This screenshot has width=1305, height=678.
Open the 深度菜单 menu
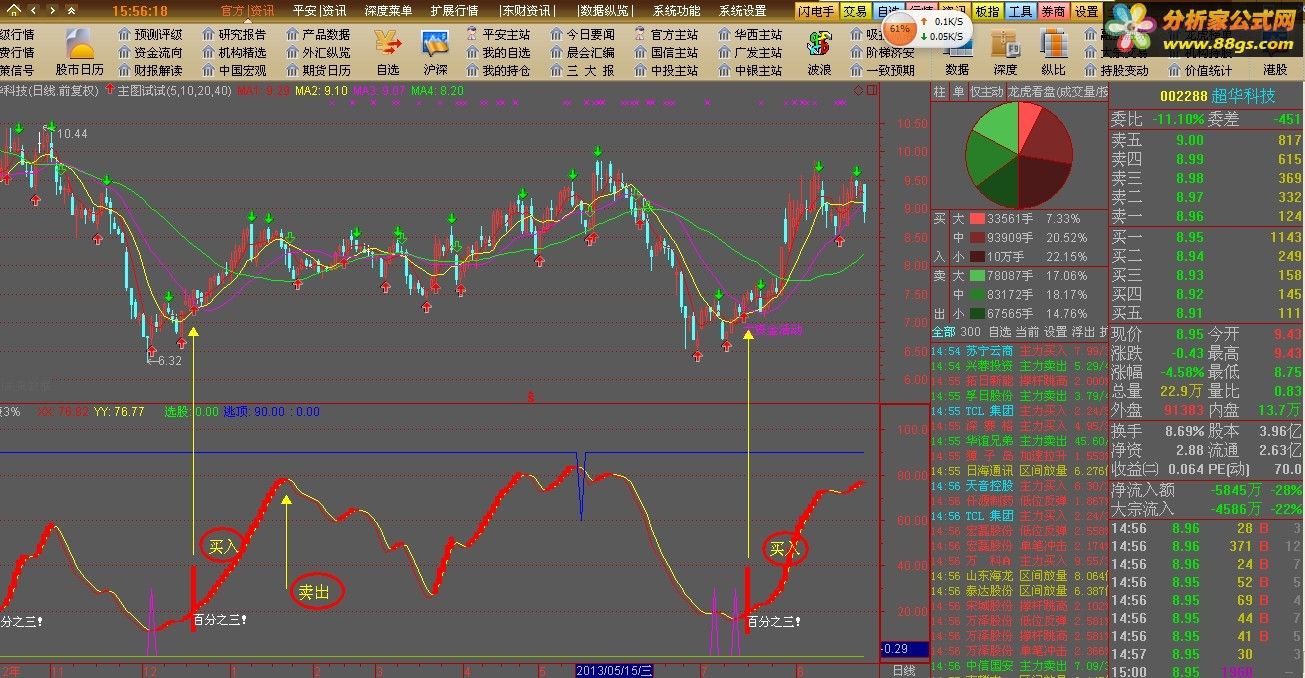(x=388, y=11)
